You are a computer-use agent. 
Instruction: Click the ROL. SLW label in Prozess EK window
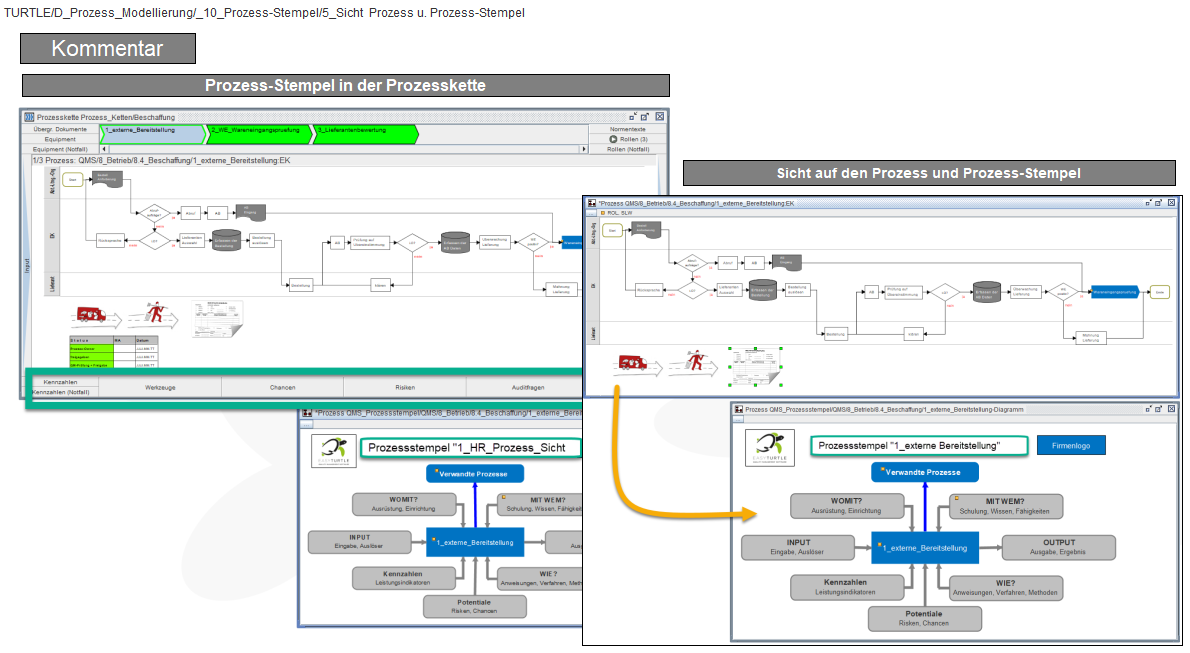616,213
